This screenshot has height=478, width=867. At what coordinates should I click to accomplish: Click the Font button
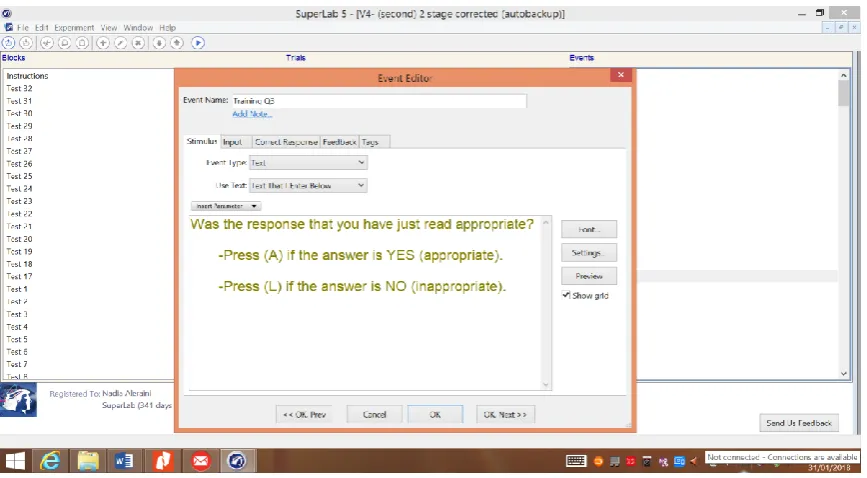click(x=589, y=229)
